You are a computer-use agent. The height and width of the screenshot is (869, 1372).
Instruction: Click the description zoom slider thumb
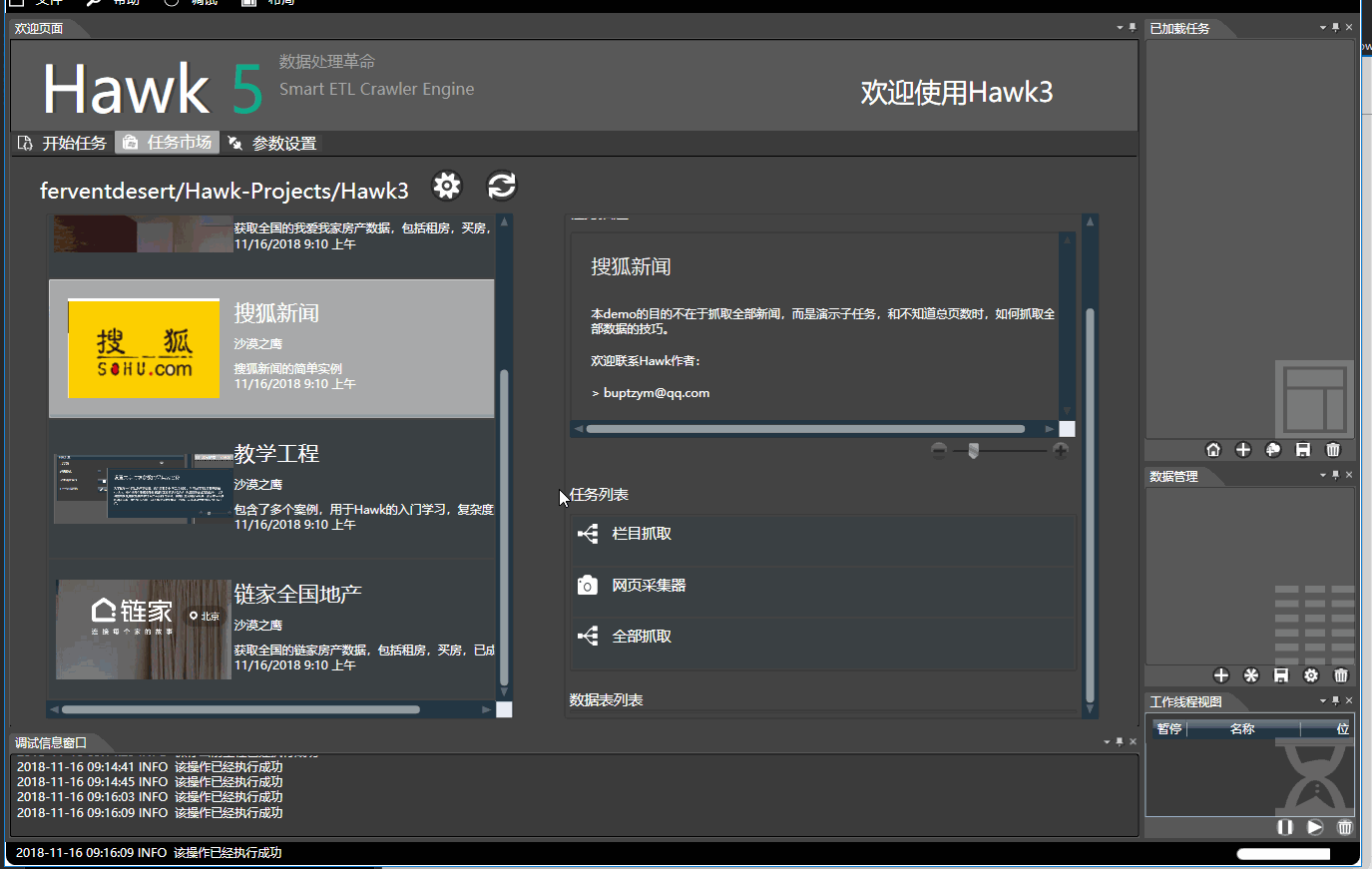[973, 450]
